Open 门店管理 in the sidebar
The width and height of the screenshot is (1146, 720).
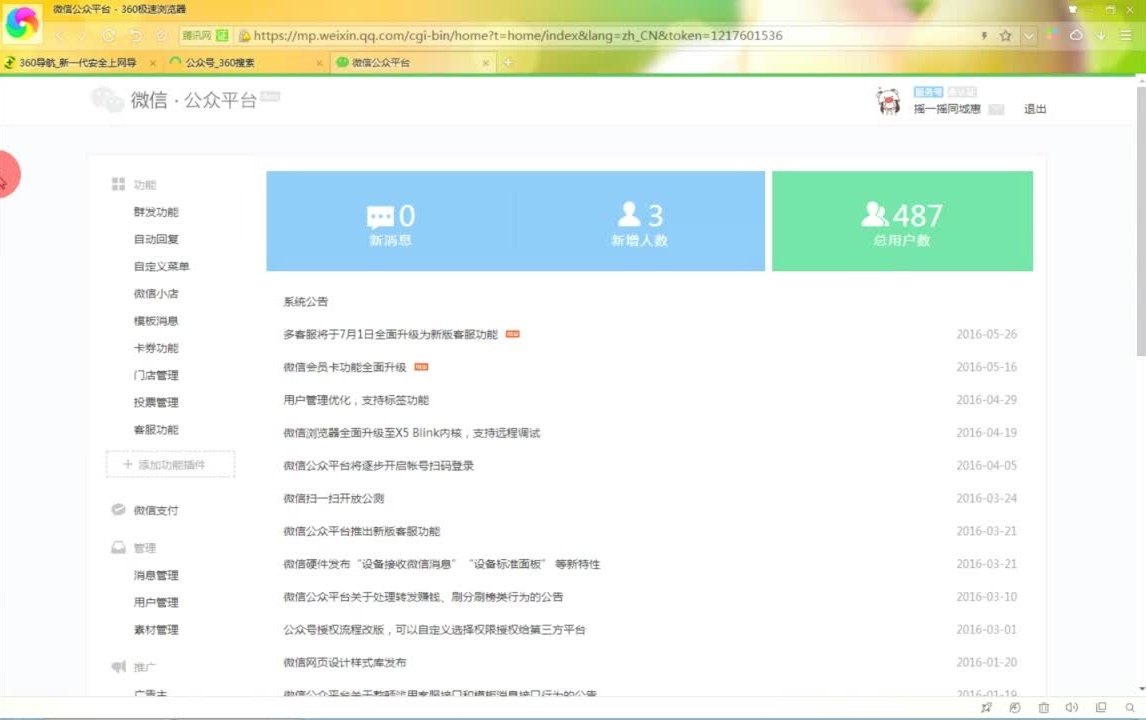pyautogui.click(x=156, y=375)
